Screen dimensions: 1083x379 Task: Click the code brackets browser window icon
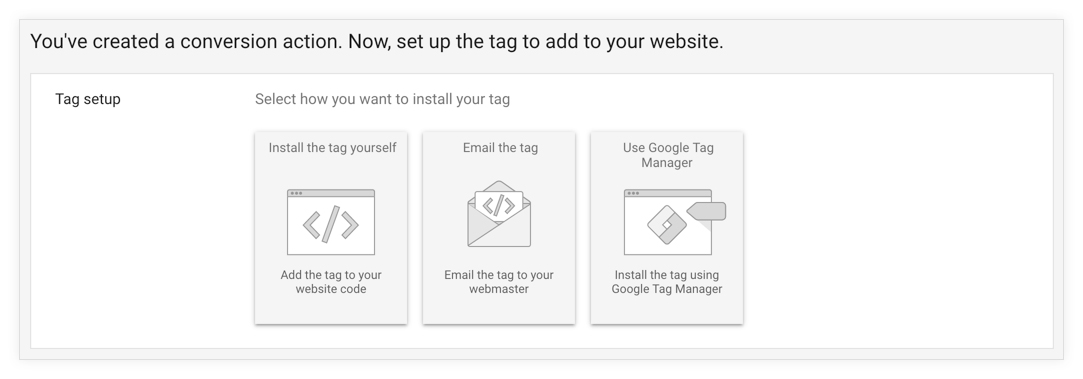331,222
